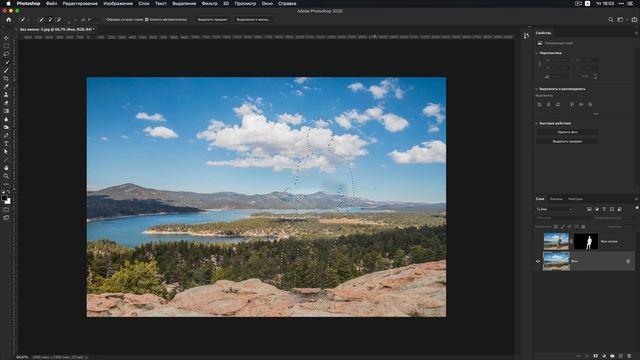The height and width of the screenshot is (360, 640).
Task: Open the Properties panel menu icon
Action: [x=636, y=33]
